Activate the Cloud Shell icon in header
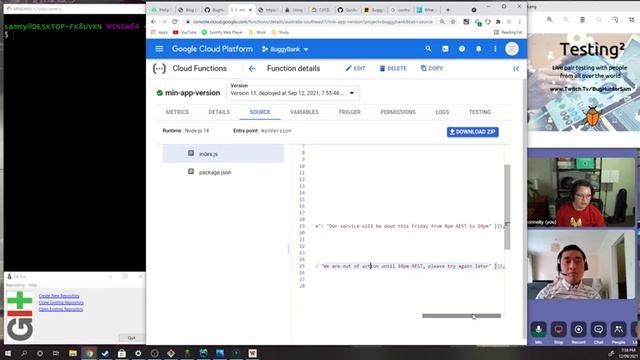Viewport: 640px width, 360px height. click(x=445, y=49)
